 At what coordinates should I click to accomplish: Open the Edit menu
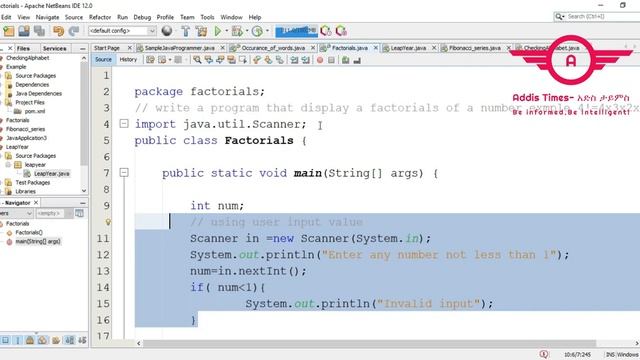coord(6,17)
